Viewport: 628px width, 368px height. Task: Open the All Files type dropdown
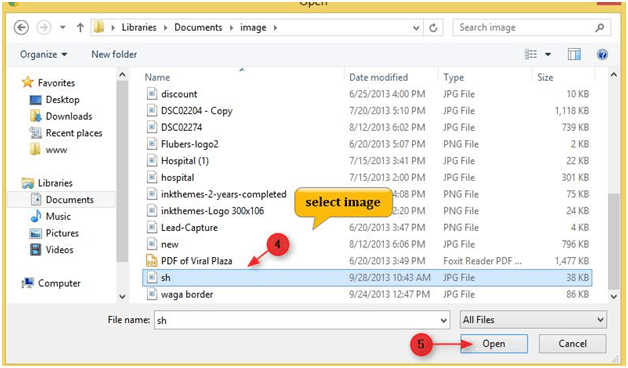pos(533,320)
